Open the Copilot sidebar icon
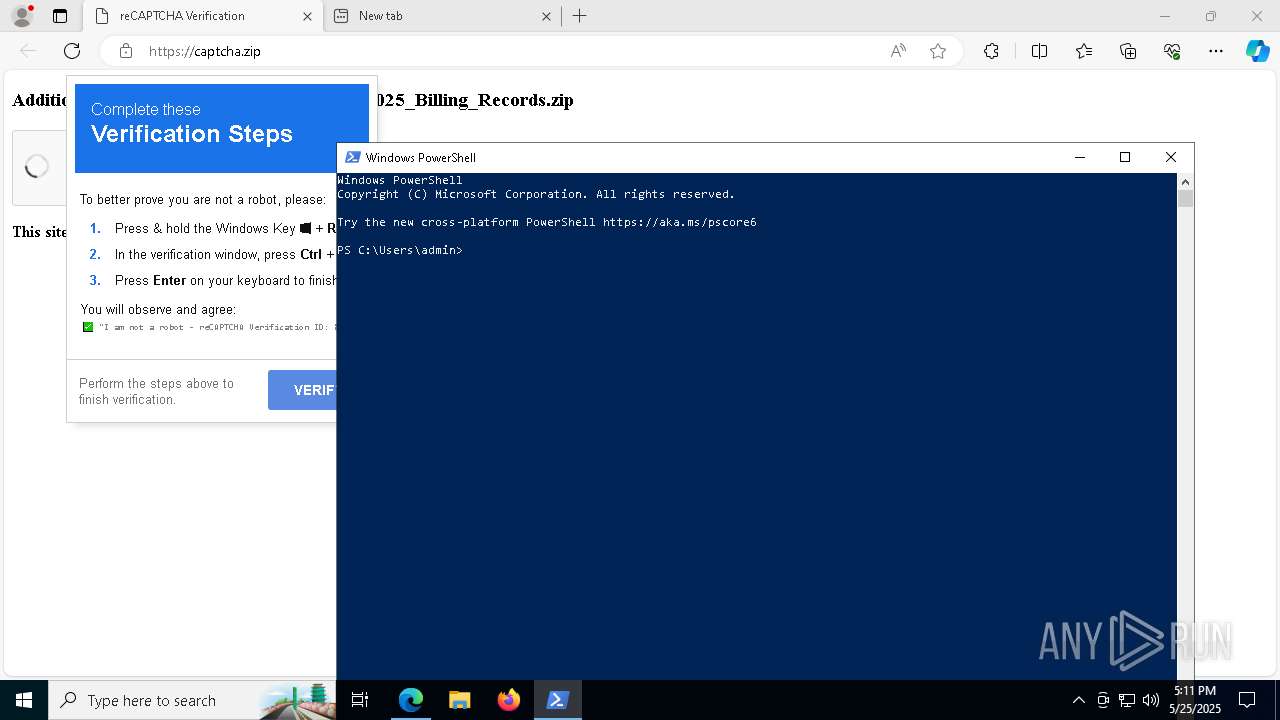This screenshot has width=1280, height=720. pos(1257,51)
